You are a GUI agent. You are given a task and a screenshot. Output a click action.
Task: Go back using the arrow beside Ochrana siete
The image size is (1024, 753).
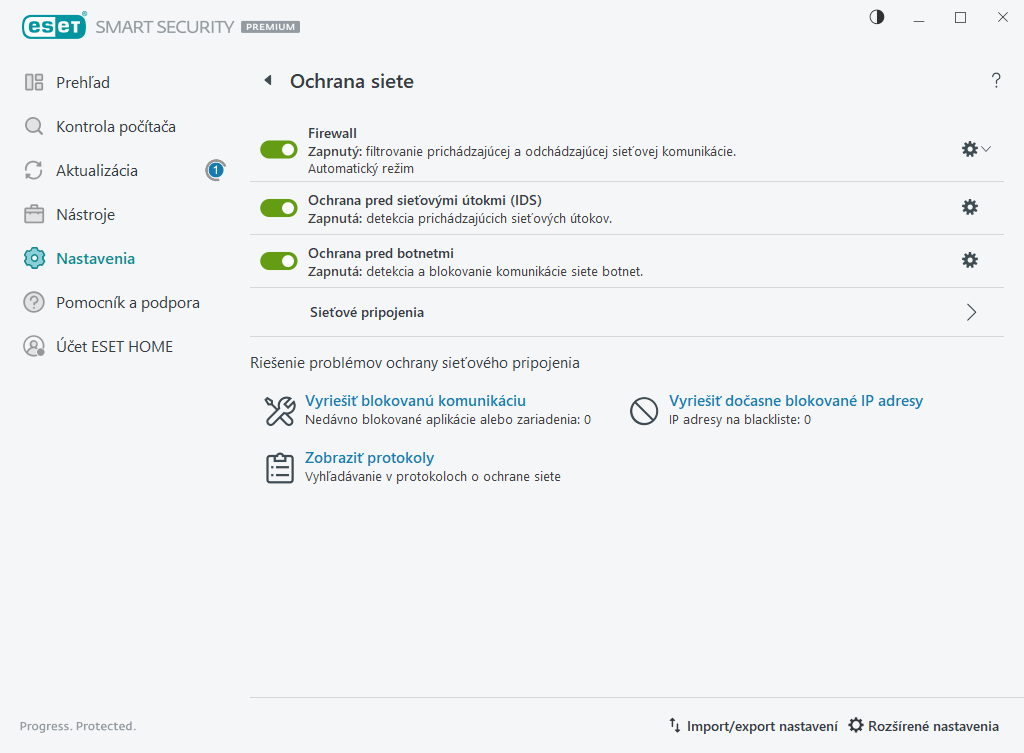click(268, 81)
